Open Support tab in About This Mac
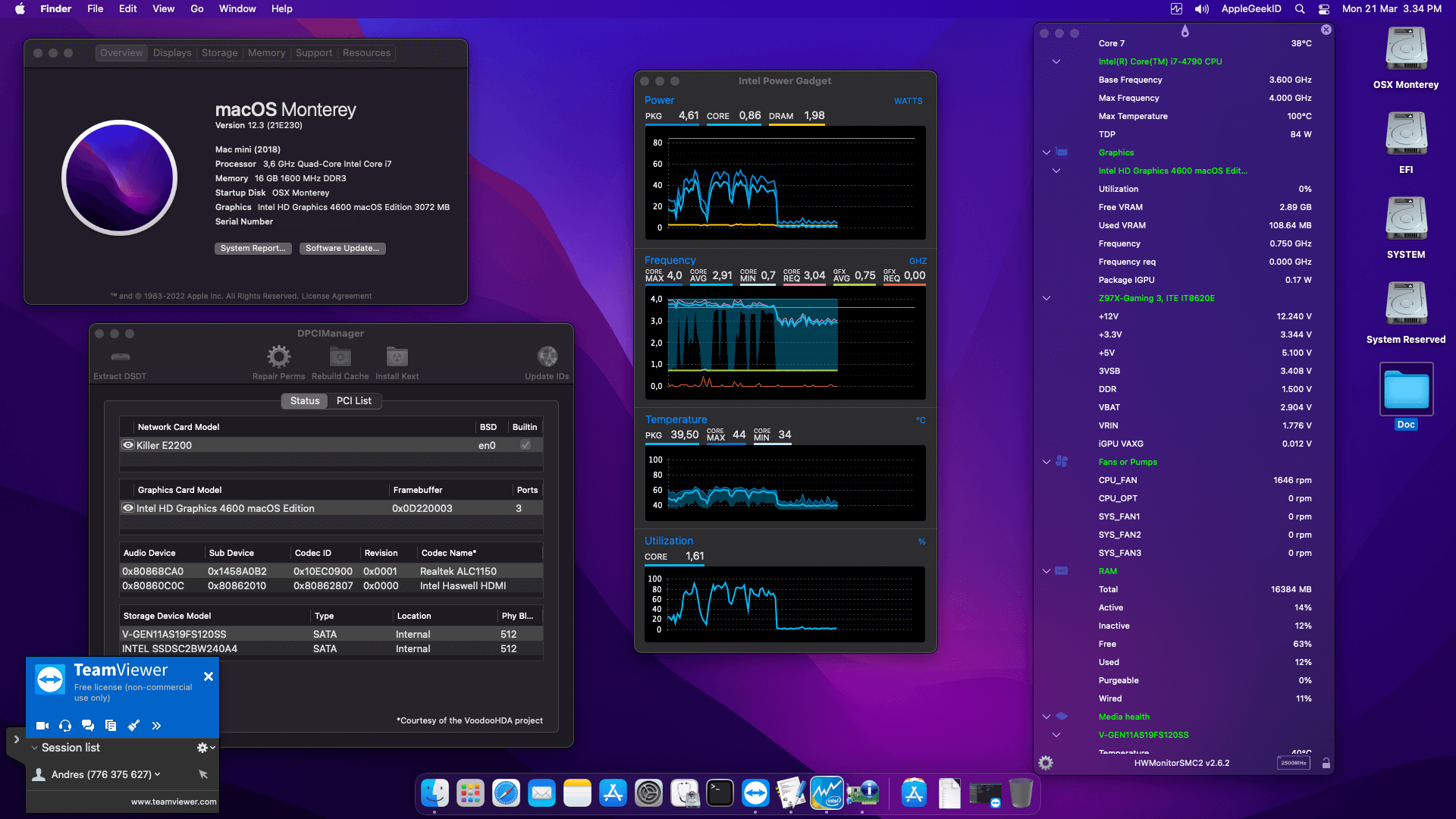This screenshot has height=819, width=1456. tap(314, 53)
